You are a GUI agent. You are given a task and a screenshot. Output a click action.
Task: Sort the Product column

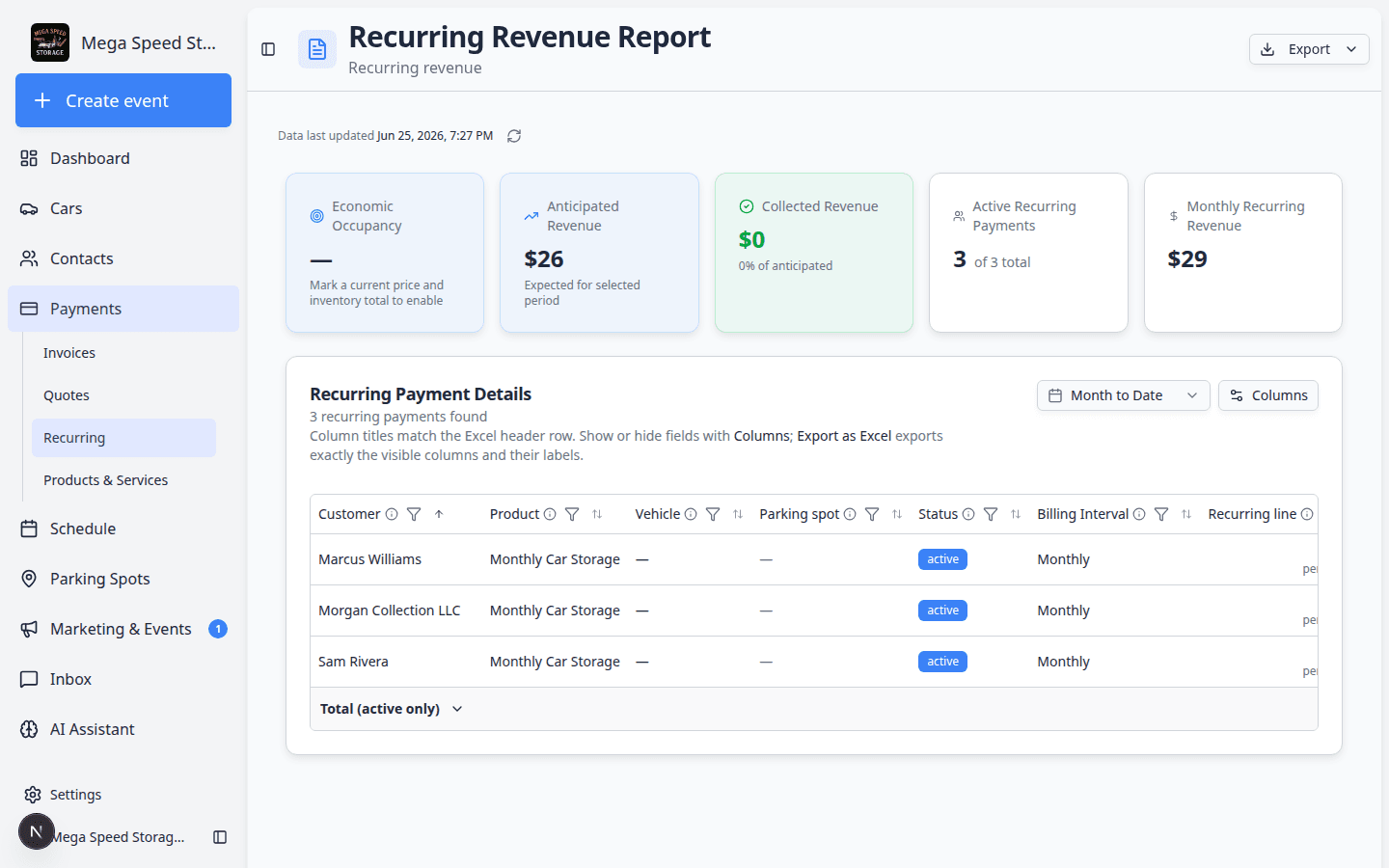coord(597,514)
